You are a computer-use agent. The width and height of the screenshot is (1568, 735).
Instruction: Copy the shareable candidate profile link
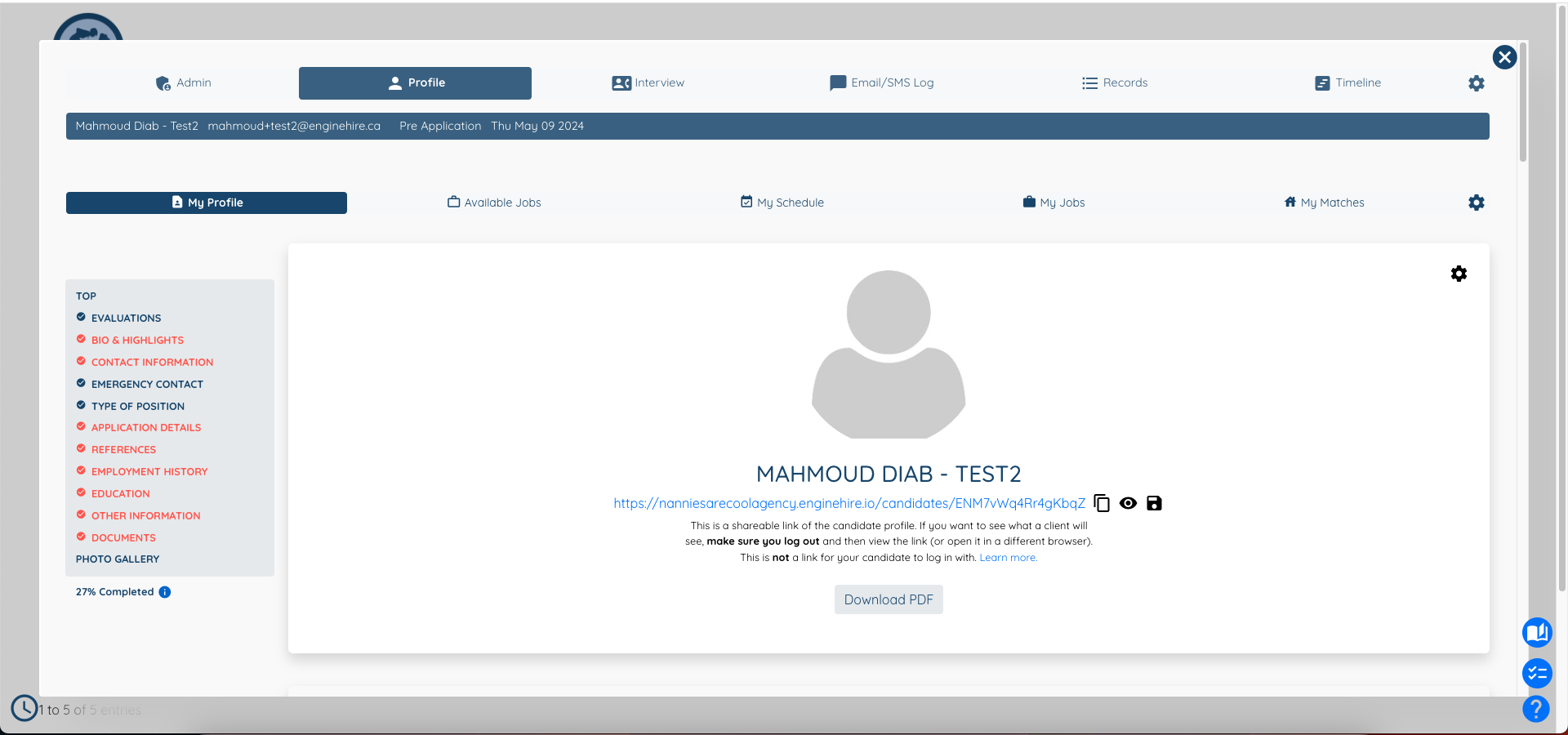tap(1102, 503)
